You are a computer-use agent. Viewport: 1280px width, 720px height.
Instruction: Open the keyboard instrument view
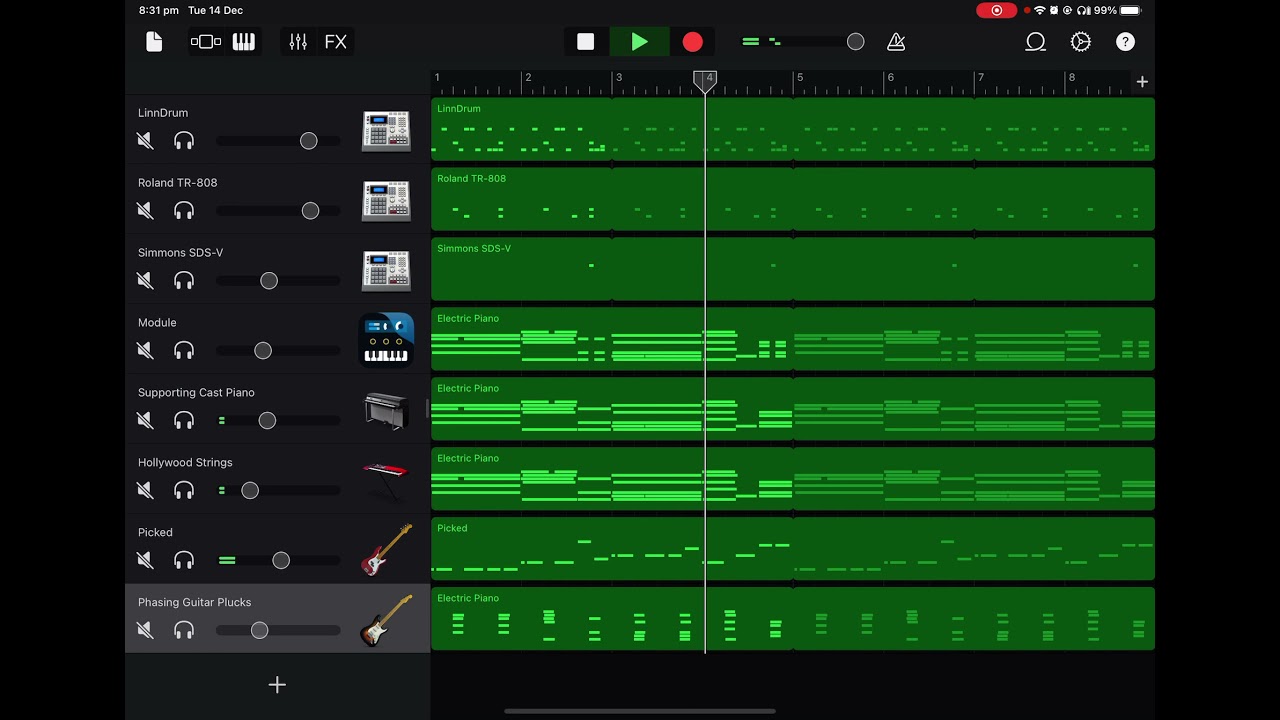(244, 42)
